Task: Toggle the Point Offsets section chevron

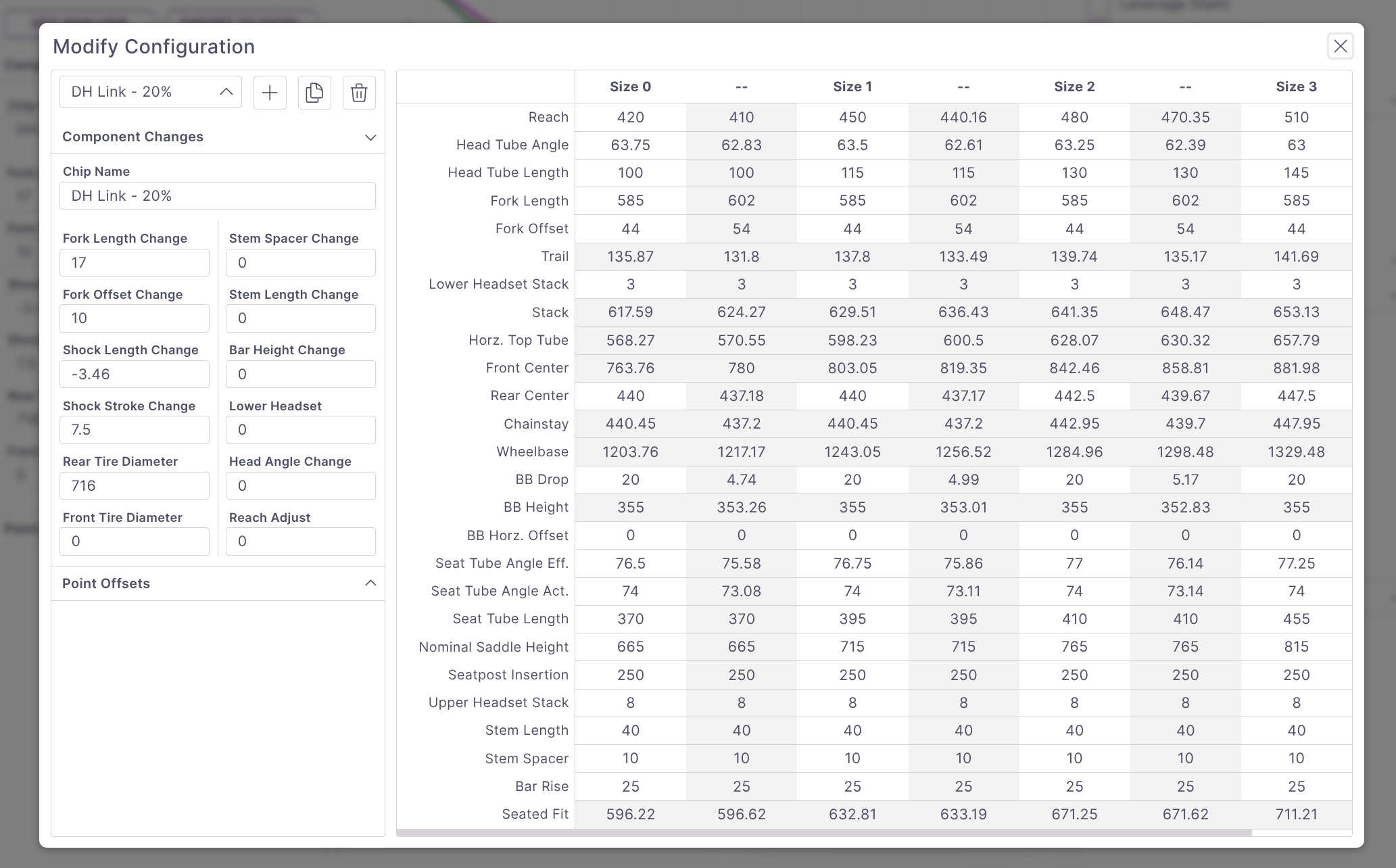Action: (x=370, y=583)
